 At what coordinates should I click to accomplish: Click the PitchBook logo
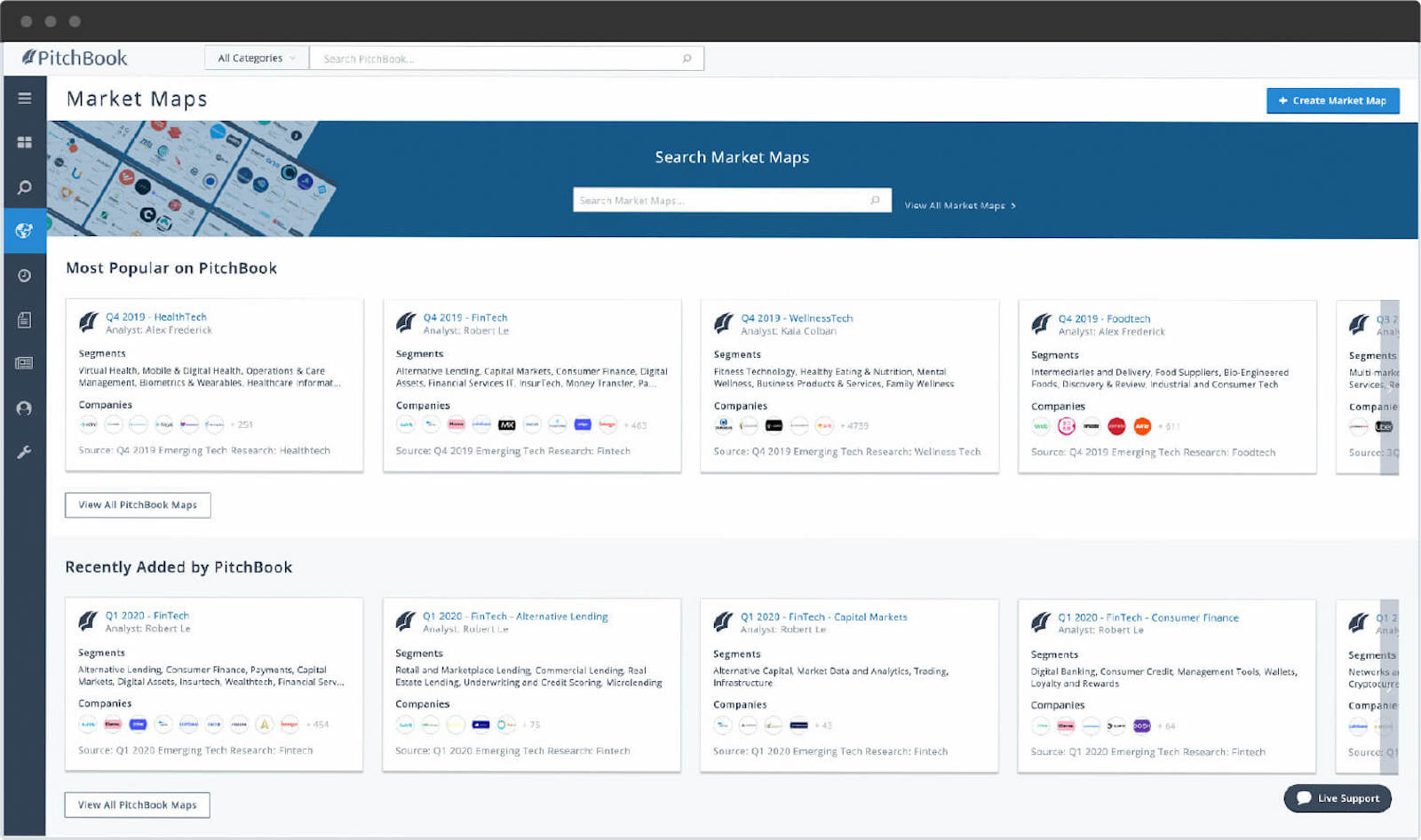[75, 58]
